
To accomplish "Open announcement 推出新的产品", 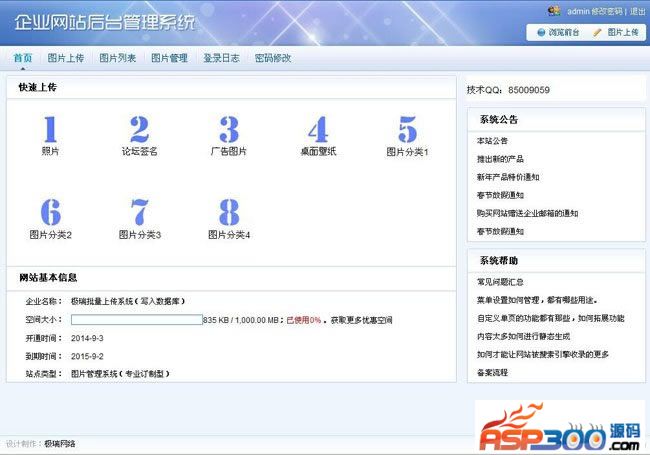I will point(500,159).
